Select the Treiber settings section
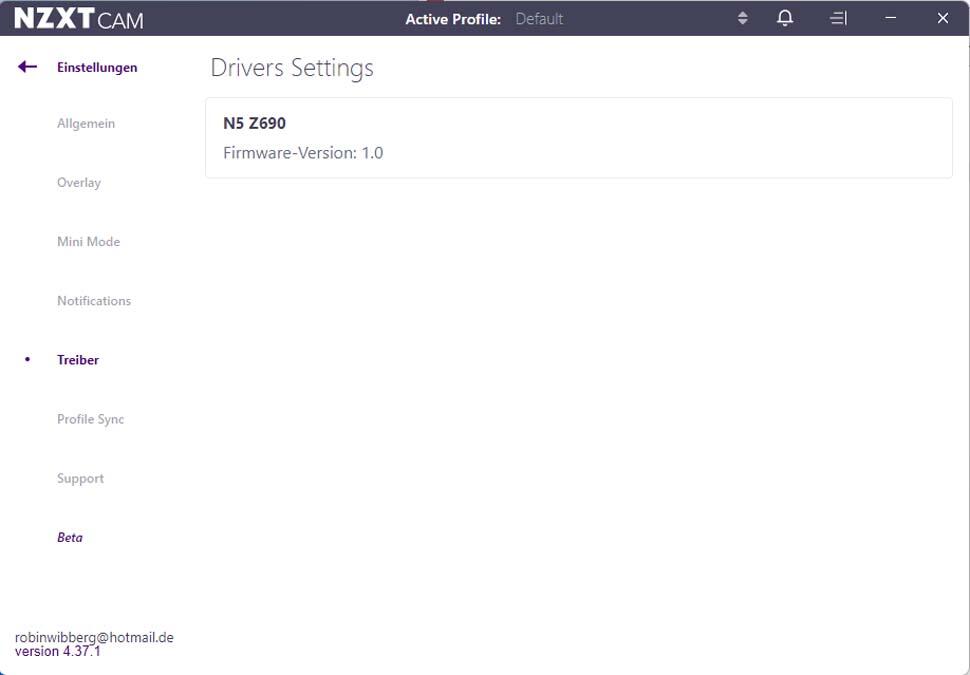This screenshot has height=675, width=970. [78, 359]
